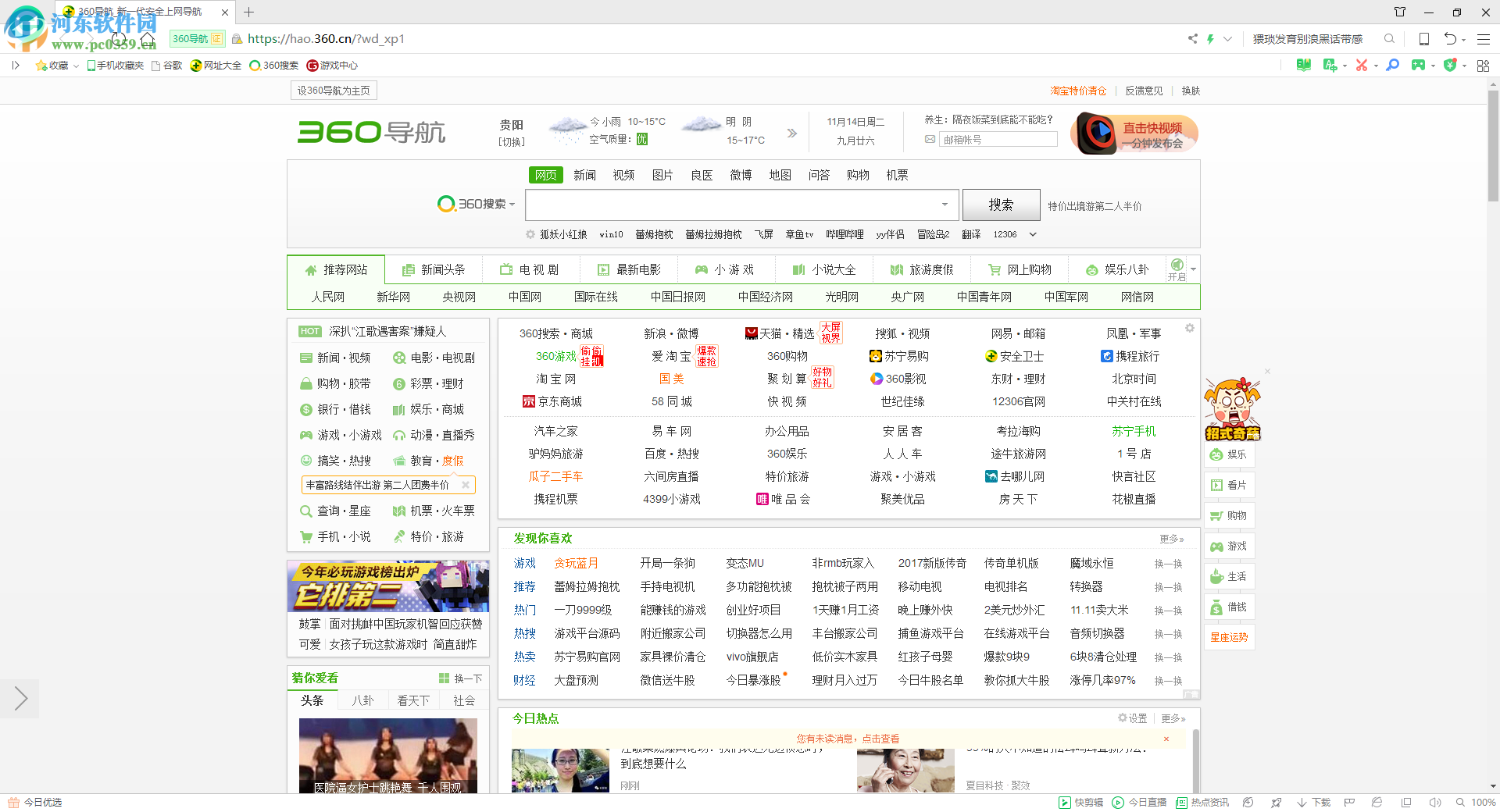Open the 人民网 link
This screenshot has width=1500, height=812.
point(327,297)
